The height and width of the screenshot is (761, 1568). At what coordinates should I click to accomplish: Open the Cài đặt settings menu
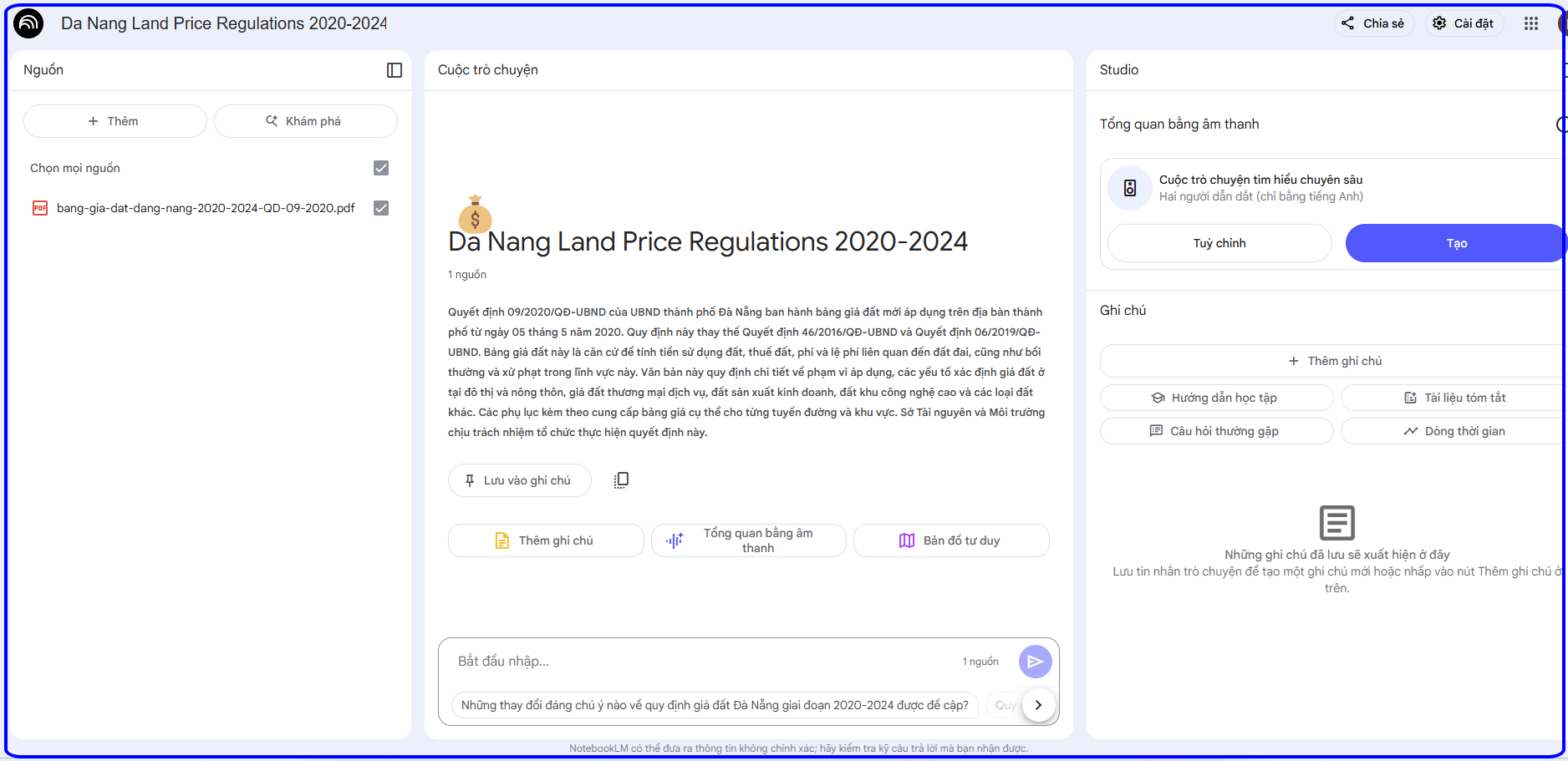tap(1464, 23)
